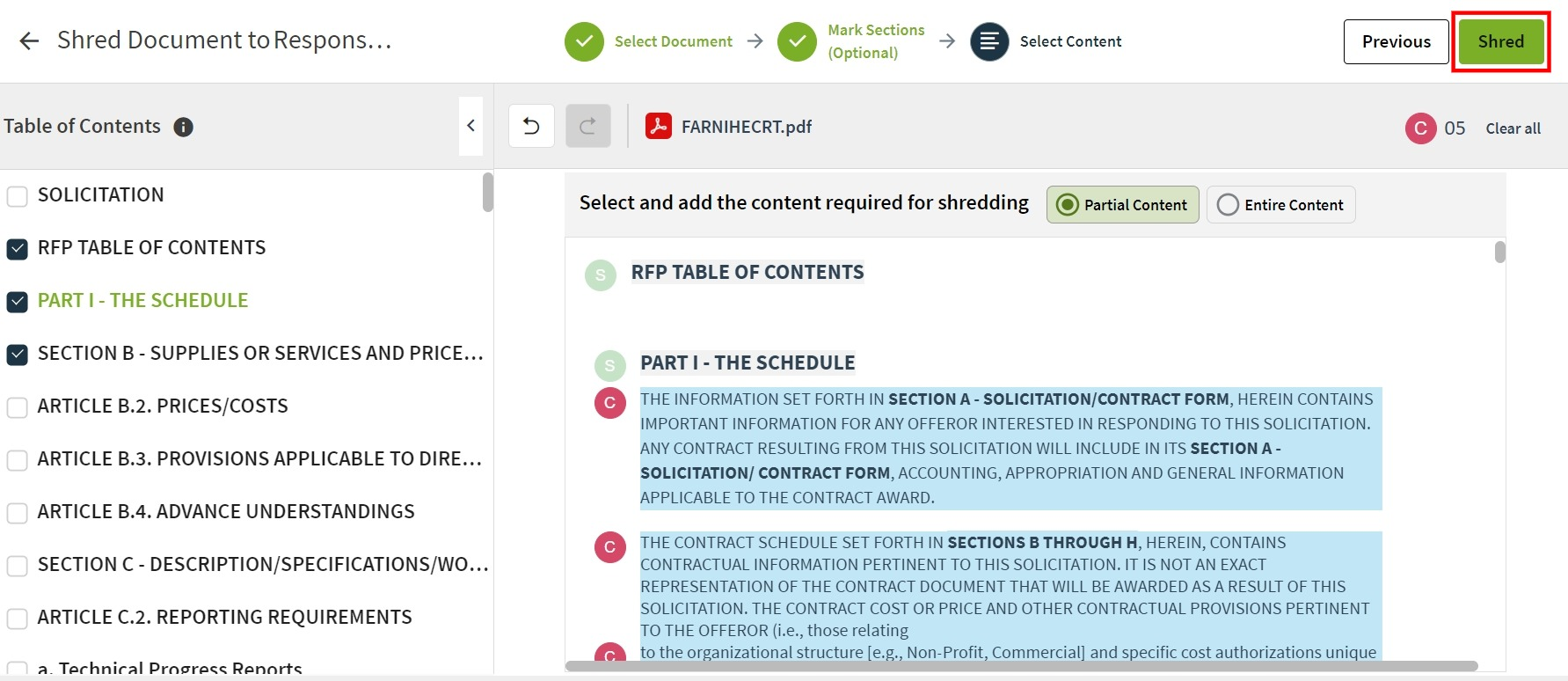Check the SOLICITATION checkbox
1568x681 pixels.
point(18,195)
